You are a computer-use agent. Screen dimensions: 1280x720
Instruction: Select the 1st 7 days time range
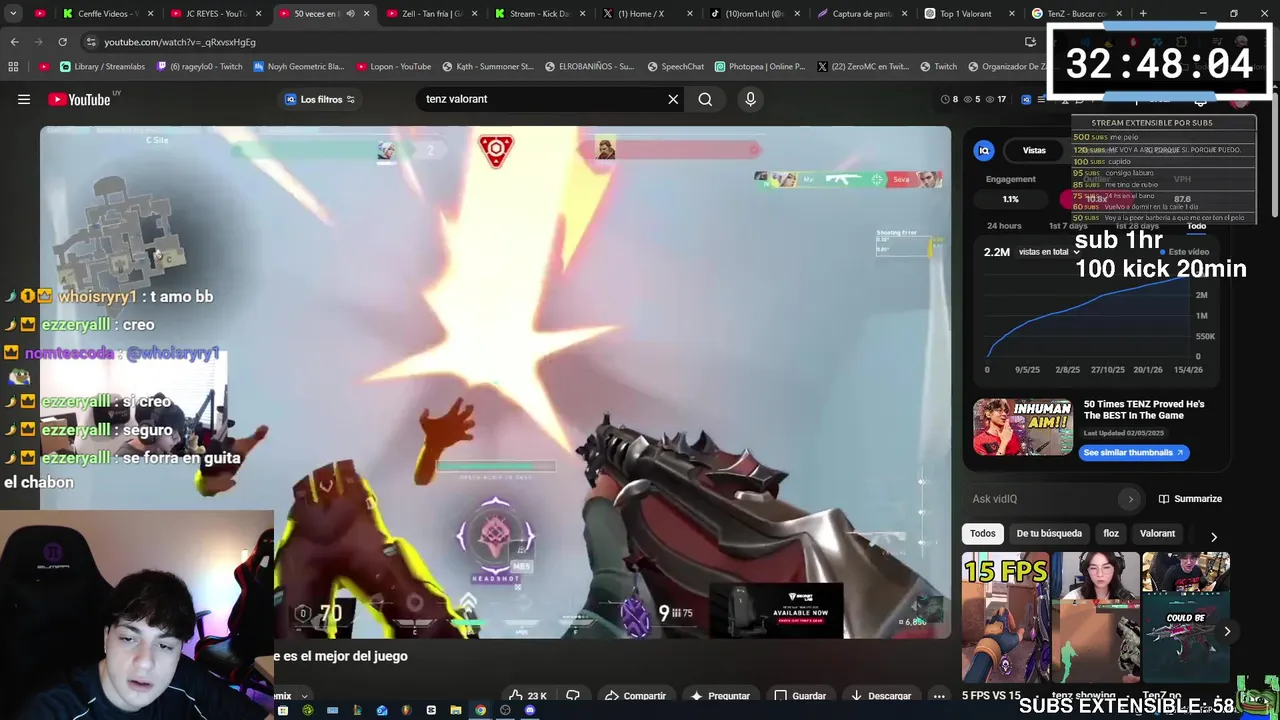[1068, 226]
